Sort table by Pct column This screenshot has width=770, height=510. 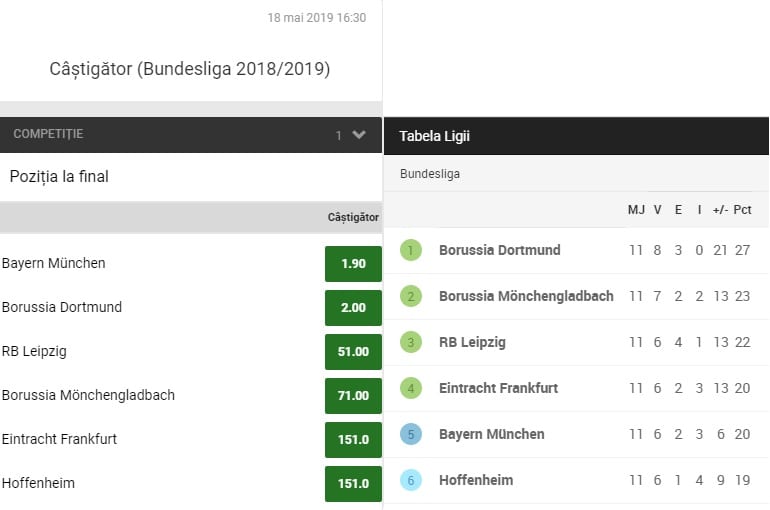point(742,210)
